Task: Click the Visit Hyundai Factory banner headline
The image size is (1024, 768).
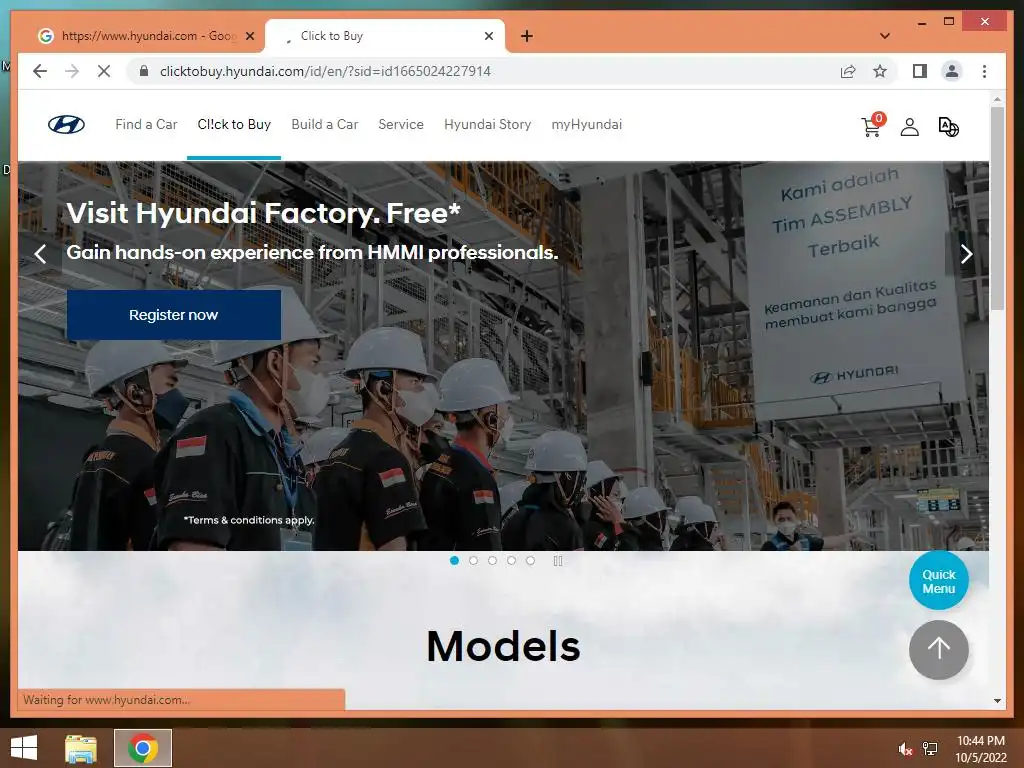Action: pyautogui.click(x=263, y=213)
